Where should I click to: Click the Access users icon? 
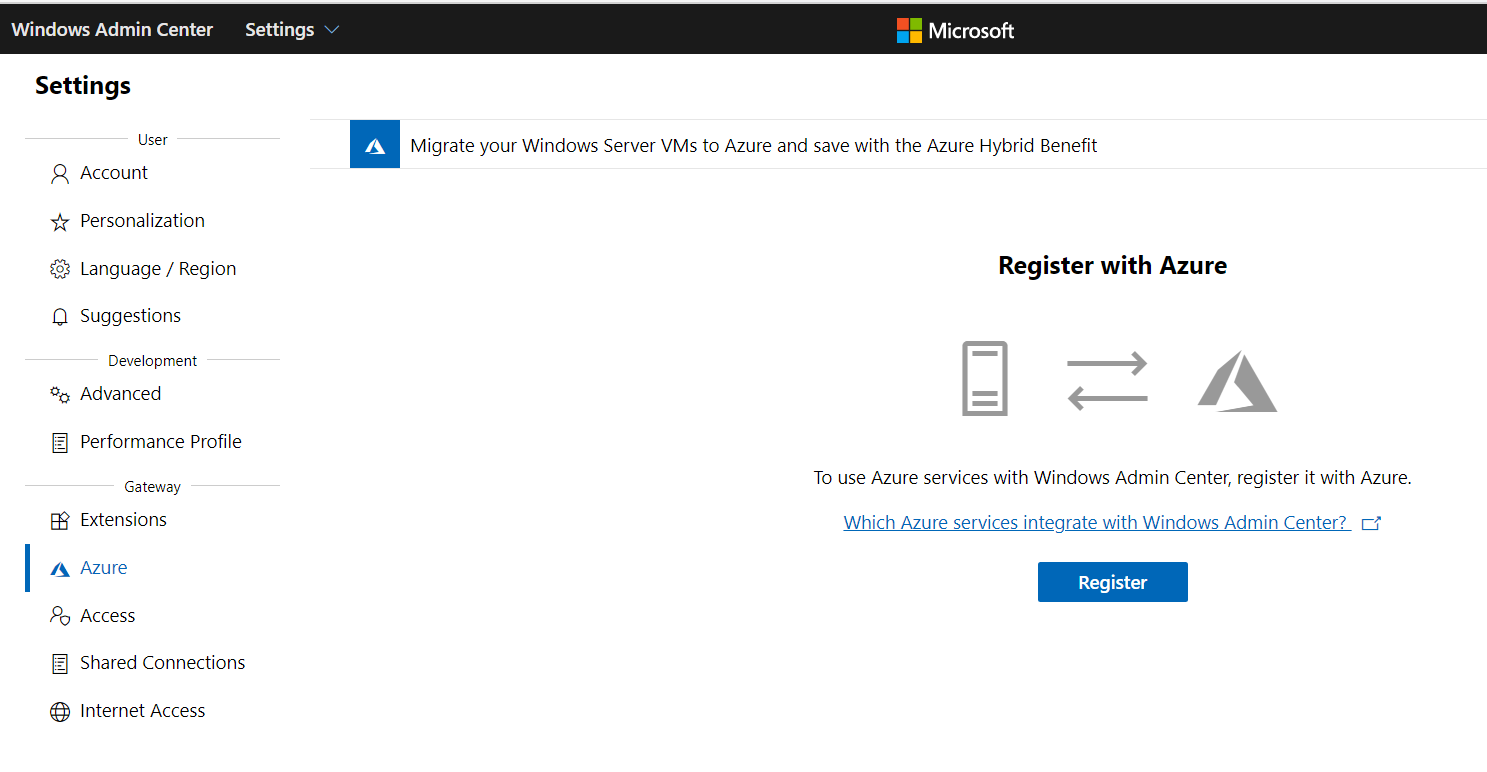click(x=59, y=616)
